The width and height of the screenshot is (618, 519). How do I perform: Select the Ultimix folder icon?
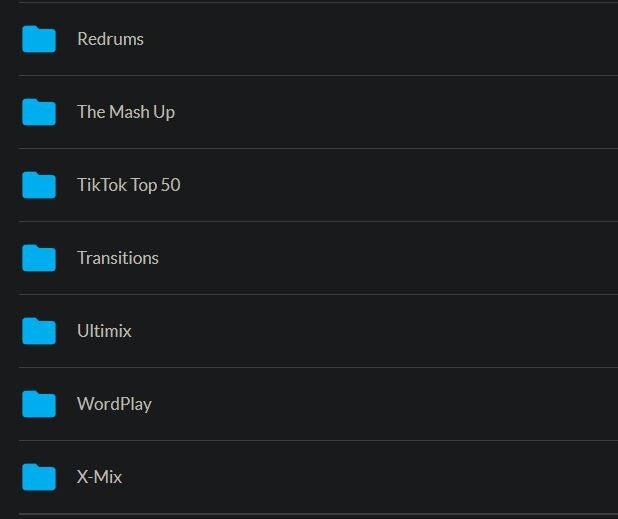coord(39,331)
